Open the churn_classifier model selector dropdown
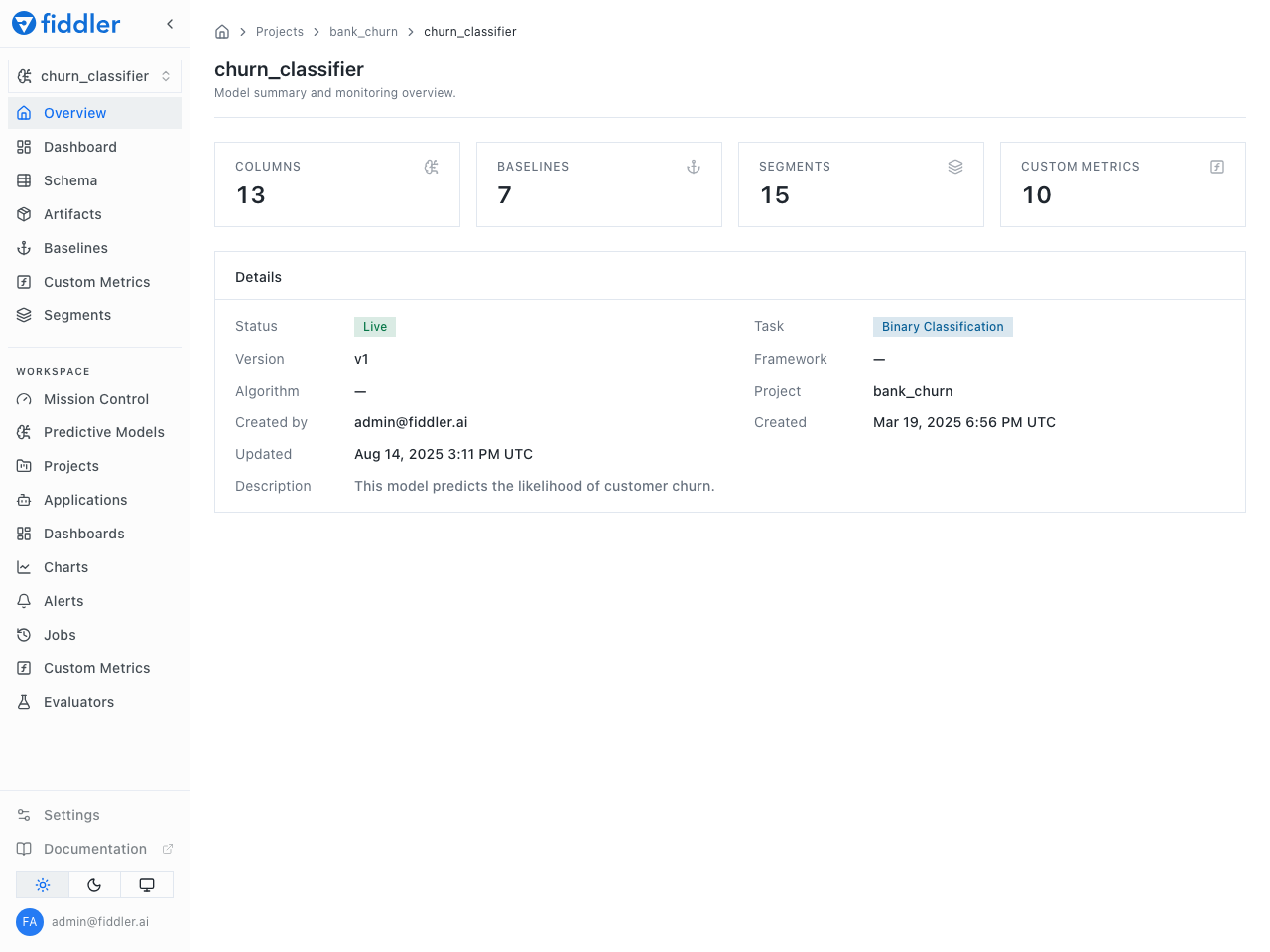 click(x=94, y=76)
